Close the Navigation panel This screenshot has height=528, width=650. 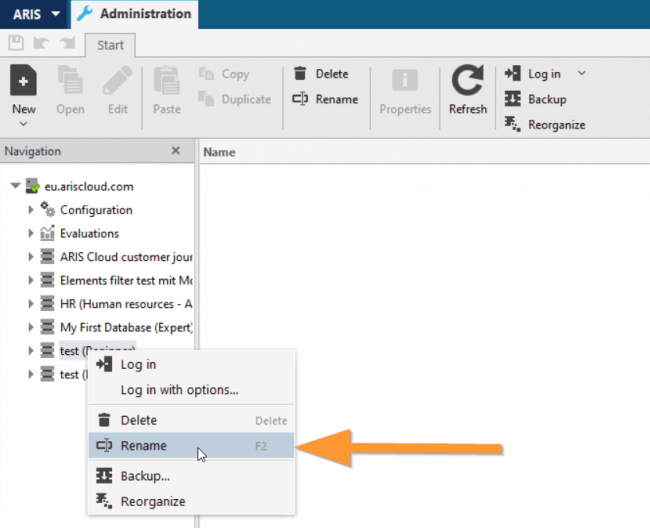tap(176, 150)
